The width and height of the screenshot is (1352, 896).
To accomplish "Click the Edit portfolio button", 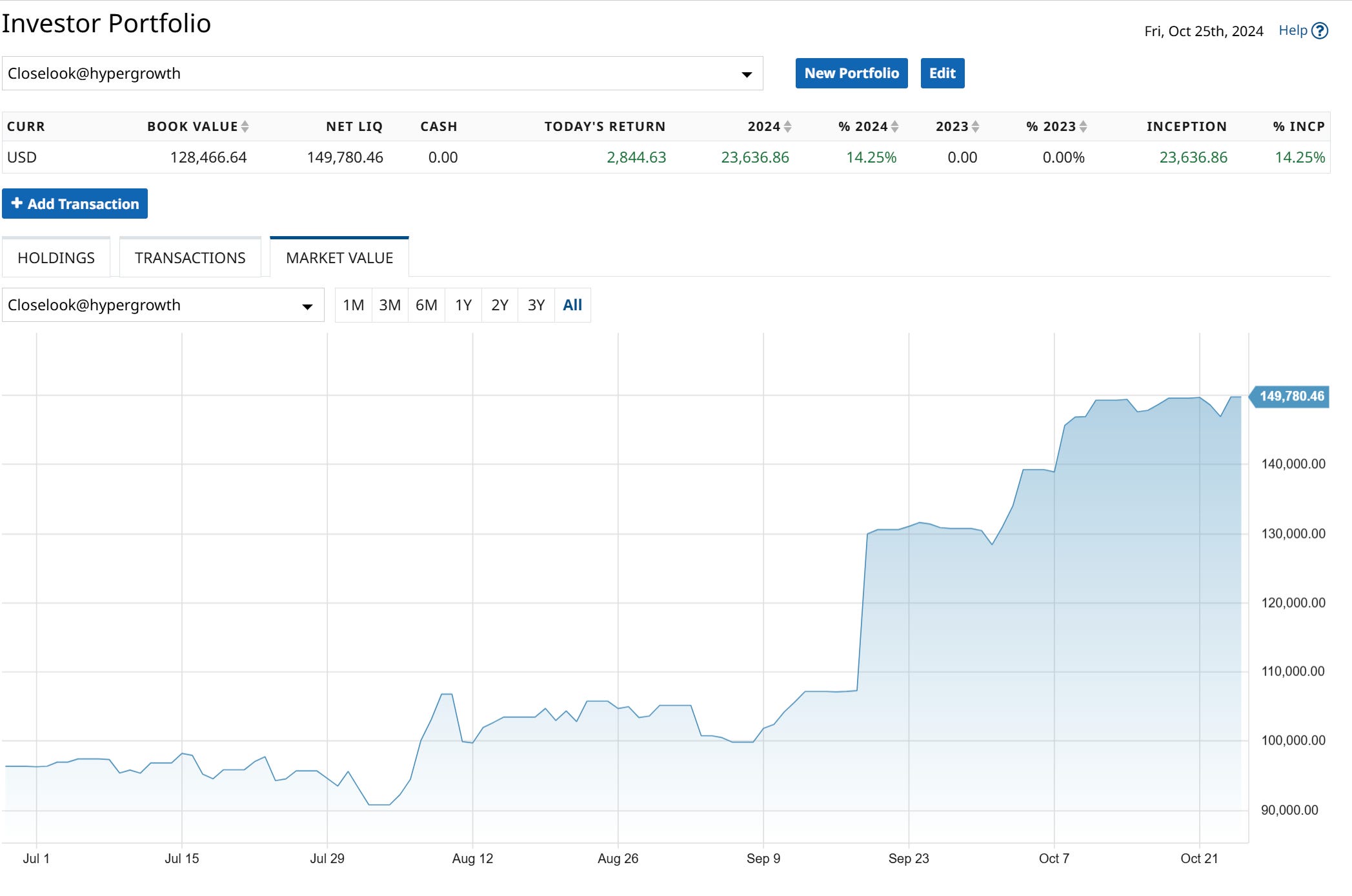I will [x=942, y=74].
